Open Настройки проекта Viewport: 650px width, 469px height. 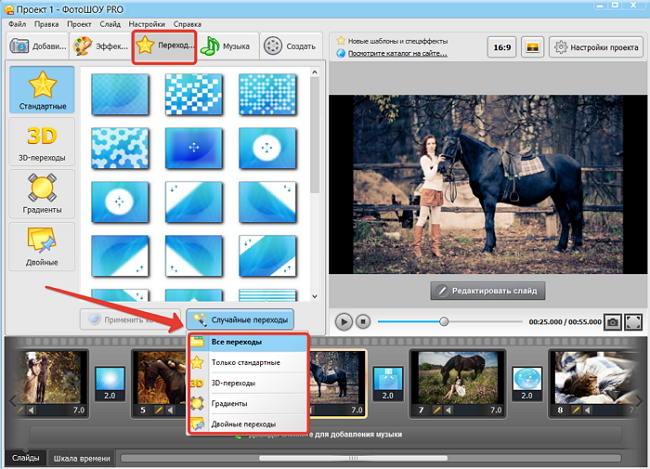click(597, 47)
